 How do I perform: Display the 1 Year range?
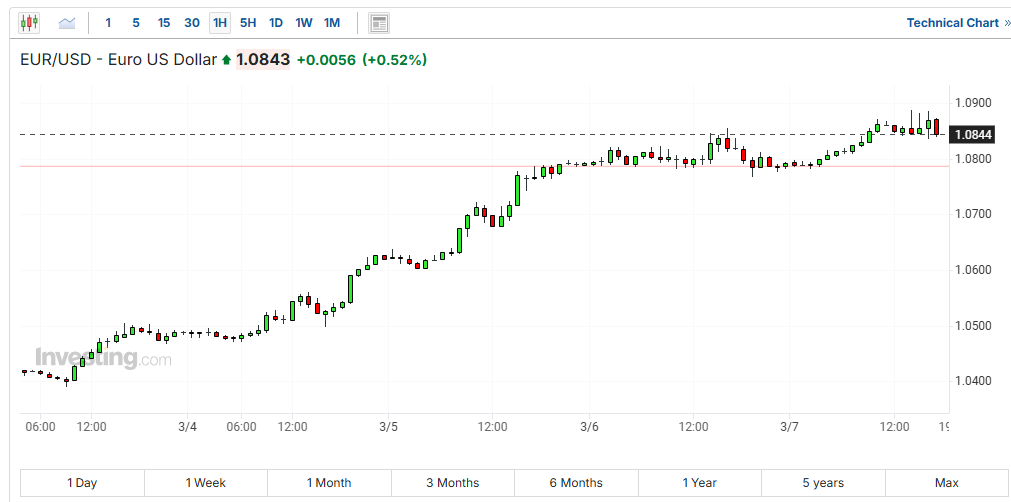coord(699,483)
